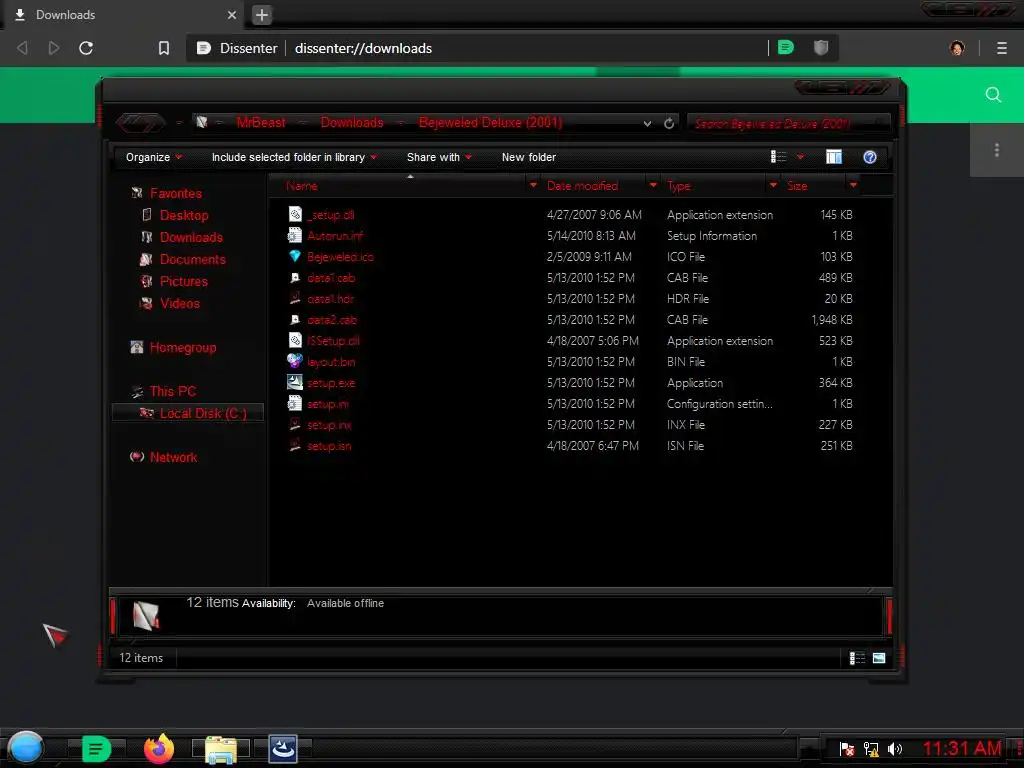Open the Share with menu
The height and width of the screenshot is (768, 1024).
(x=439, y=157)
